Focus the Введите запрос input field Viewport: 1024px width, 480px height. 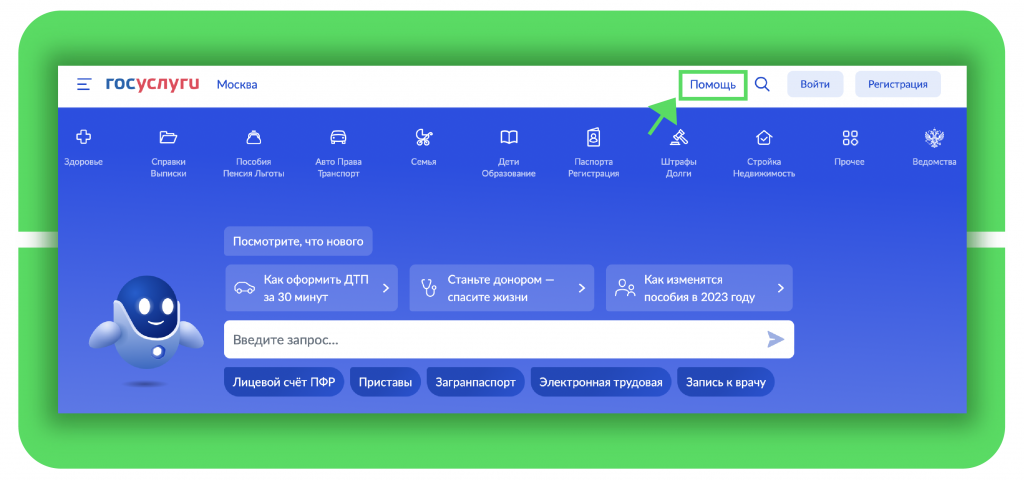click(509, 340)
